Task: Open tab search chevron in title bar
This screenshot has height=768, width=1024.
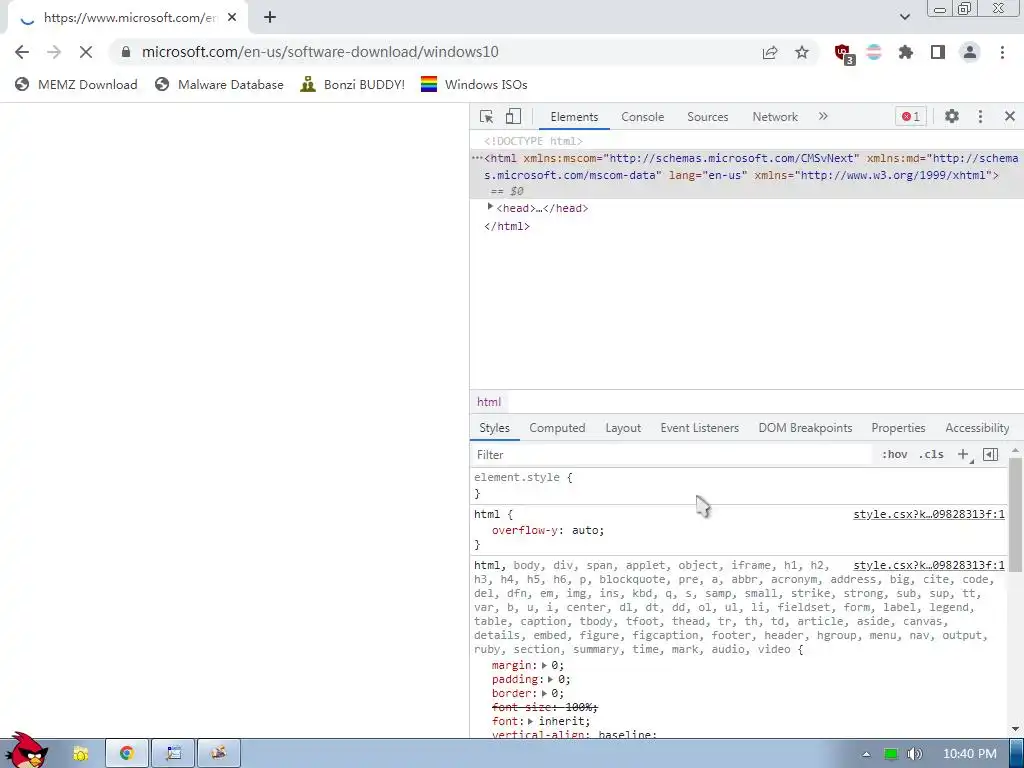Action: click(x=904, y=17)
